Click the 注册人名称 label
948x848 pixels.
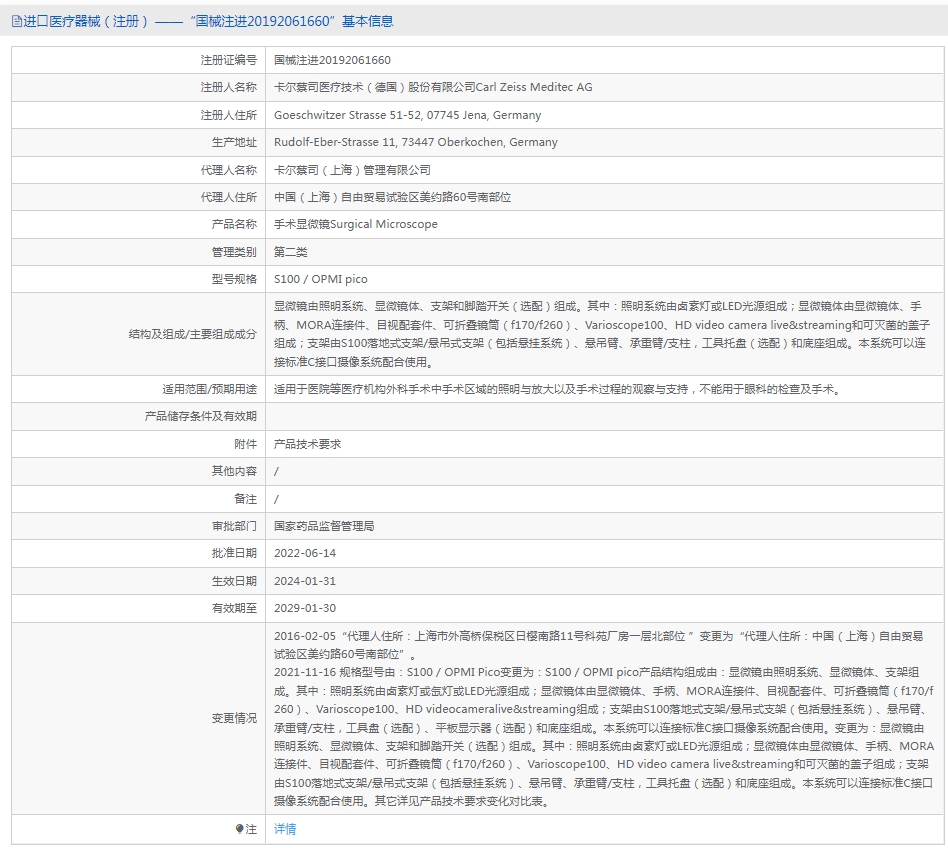click(229, 87)
